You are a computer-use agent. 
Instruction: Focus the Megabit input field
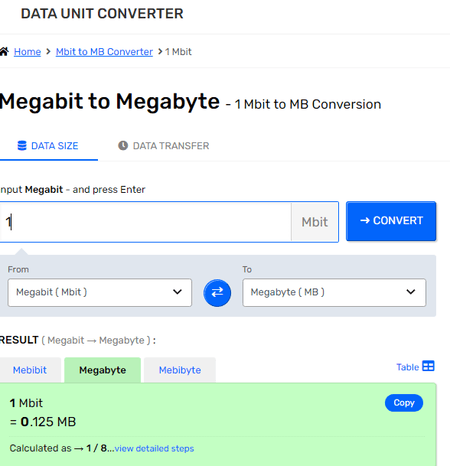(x=146, y=222)
